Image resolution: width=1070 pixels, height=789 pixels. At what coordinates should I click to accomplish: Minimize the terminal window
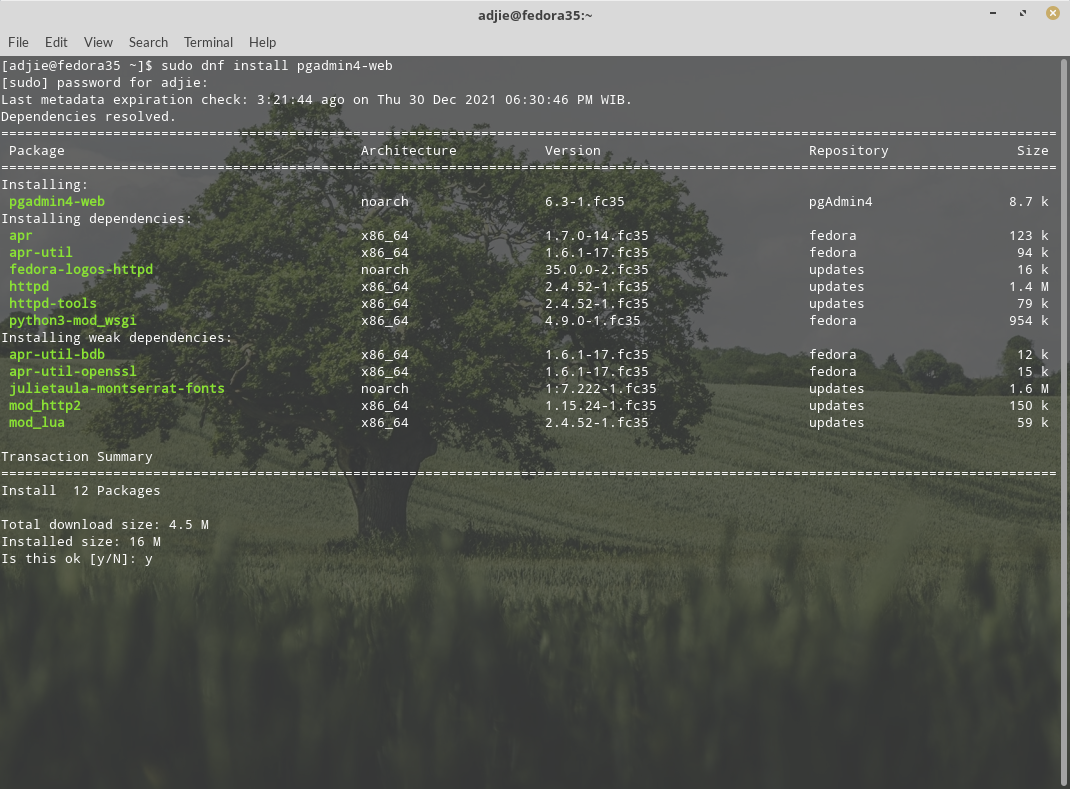[993, 13]
